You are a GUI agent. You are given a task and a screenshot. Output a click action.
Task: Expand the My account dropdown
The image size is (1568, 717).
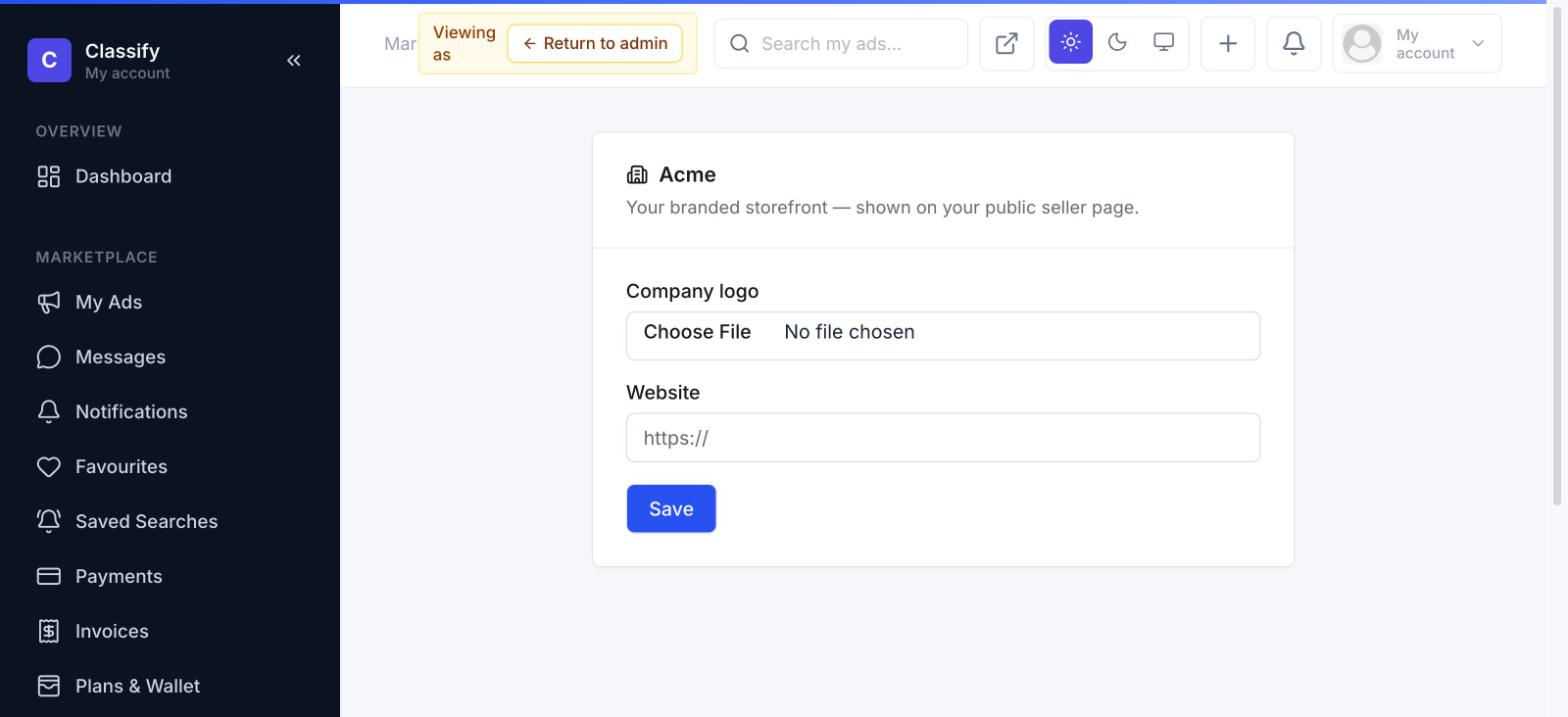[x=1417, y=44]
